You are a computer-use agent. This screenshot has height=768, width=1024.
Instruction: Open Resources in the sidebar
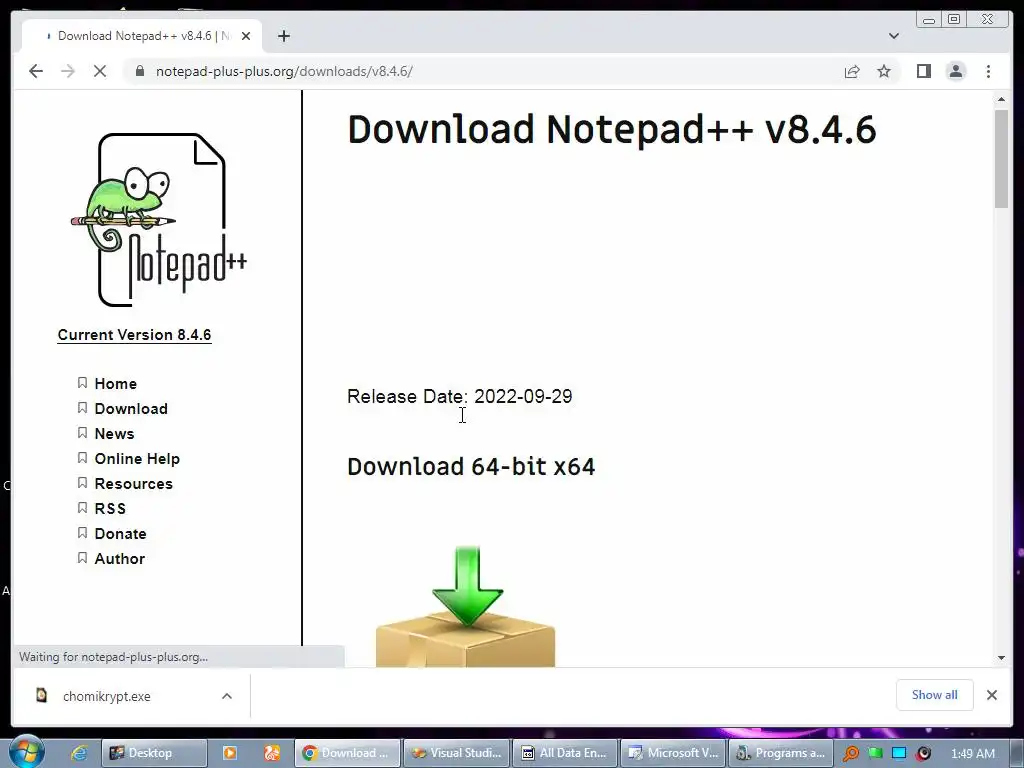pos(133,484)
